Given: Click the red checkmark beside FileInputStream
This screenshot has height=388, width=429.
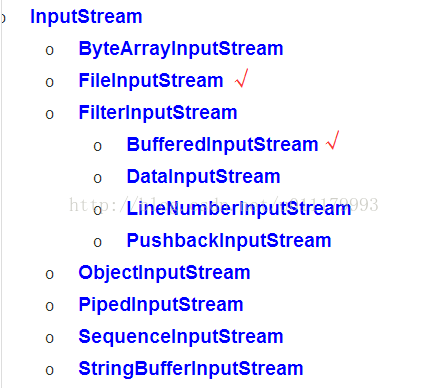Looking at the screenshot, I should point(241,78).
